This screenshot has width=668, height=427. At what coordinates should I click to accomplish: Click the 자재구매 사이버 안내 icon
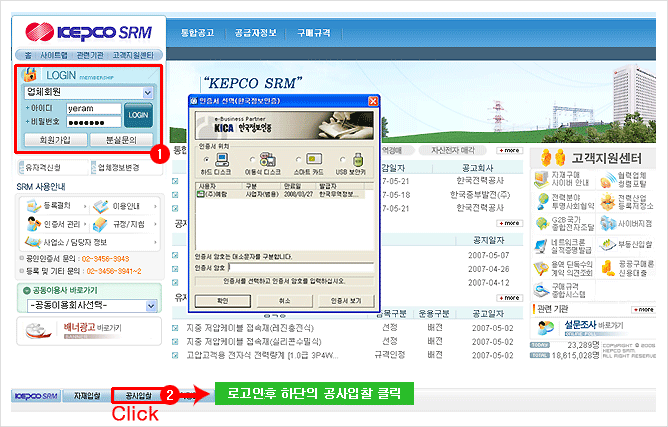pyautogui.click(x=541, y=179)
